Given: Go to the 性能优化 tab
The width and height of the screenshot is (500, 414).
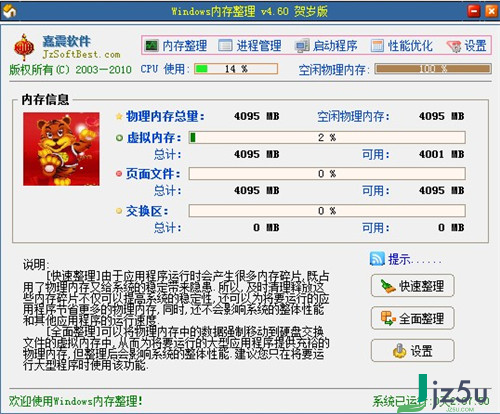Looking at the screenshot, I should 402,46.
